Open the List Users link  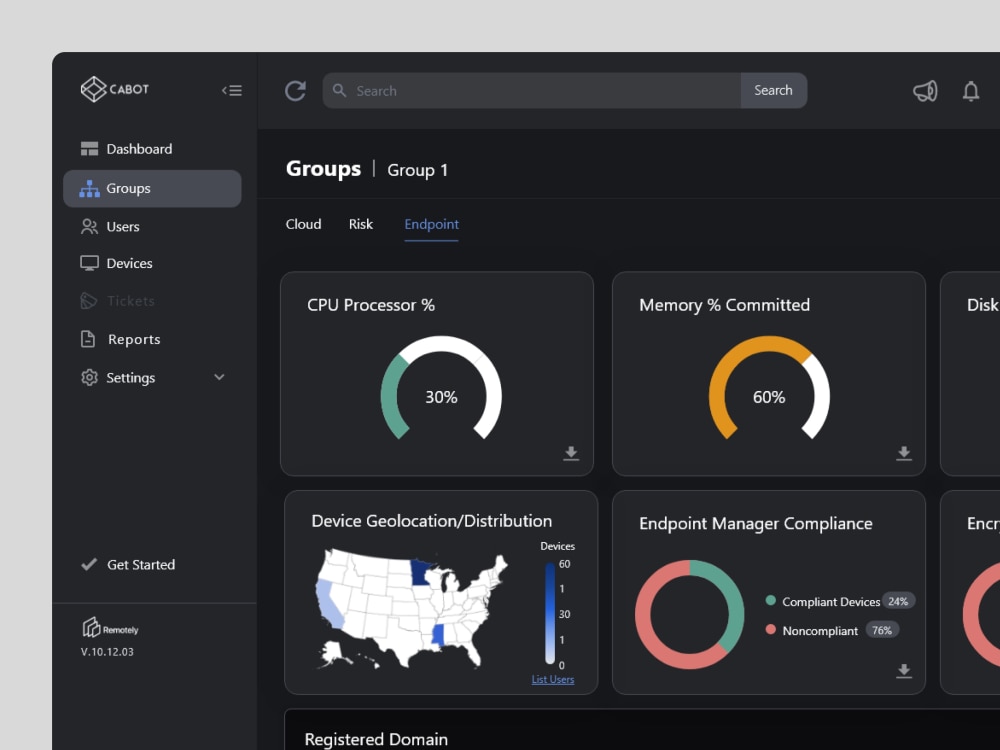[553, 680]
